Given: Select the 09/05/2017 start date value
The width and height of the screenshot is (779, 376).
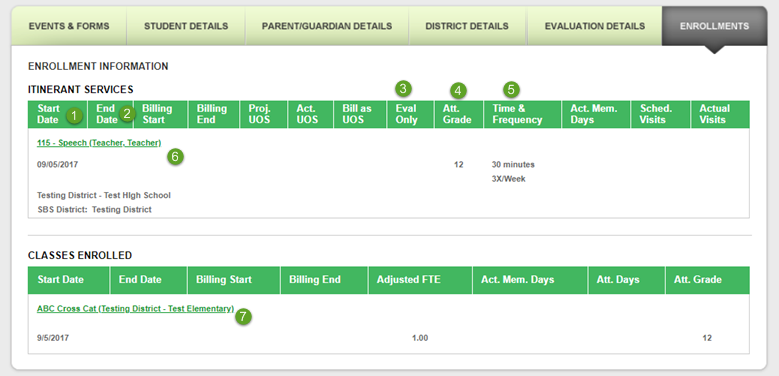Looking at the screenshot, I should (57, 164).
